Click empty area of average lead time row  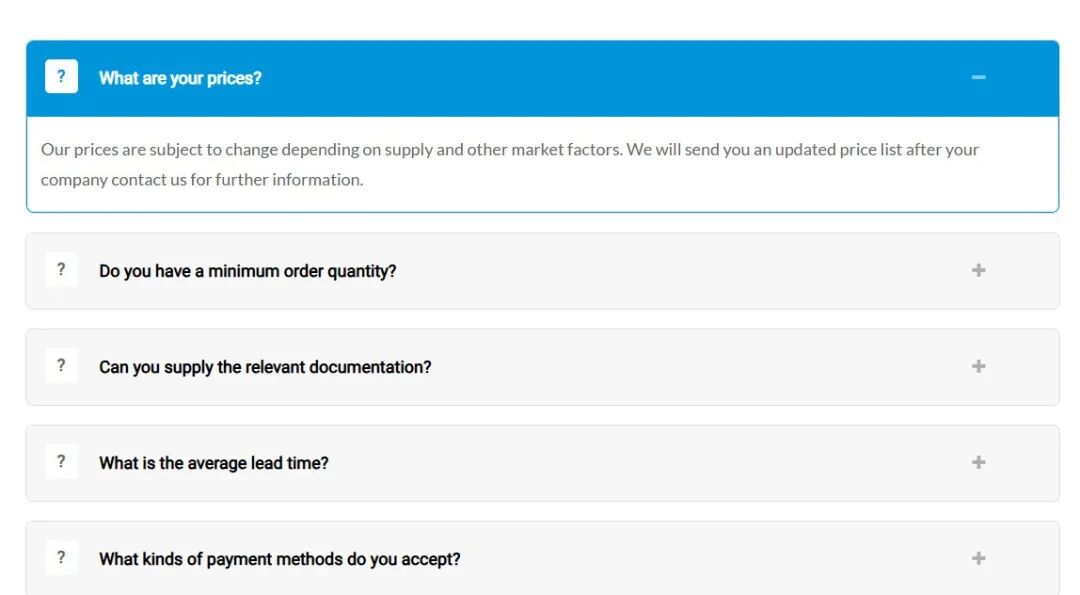650,463
